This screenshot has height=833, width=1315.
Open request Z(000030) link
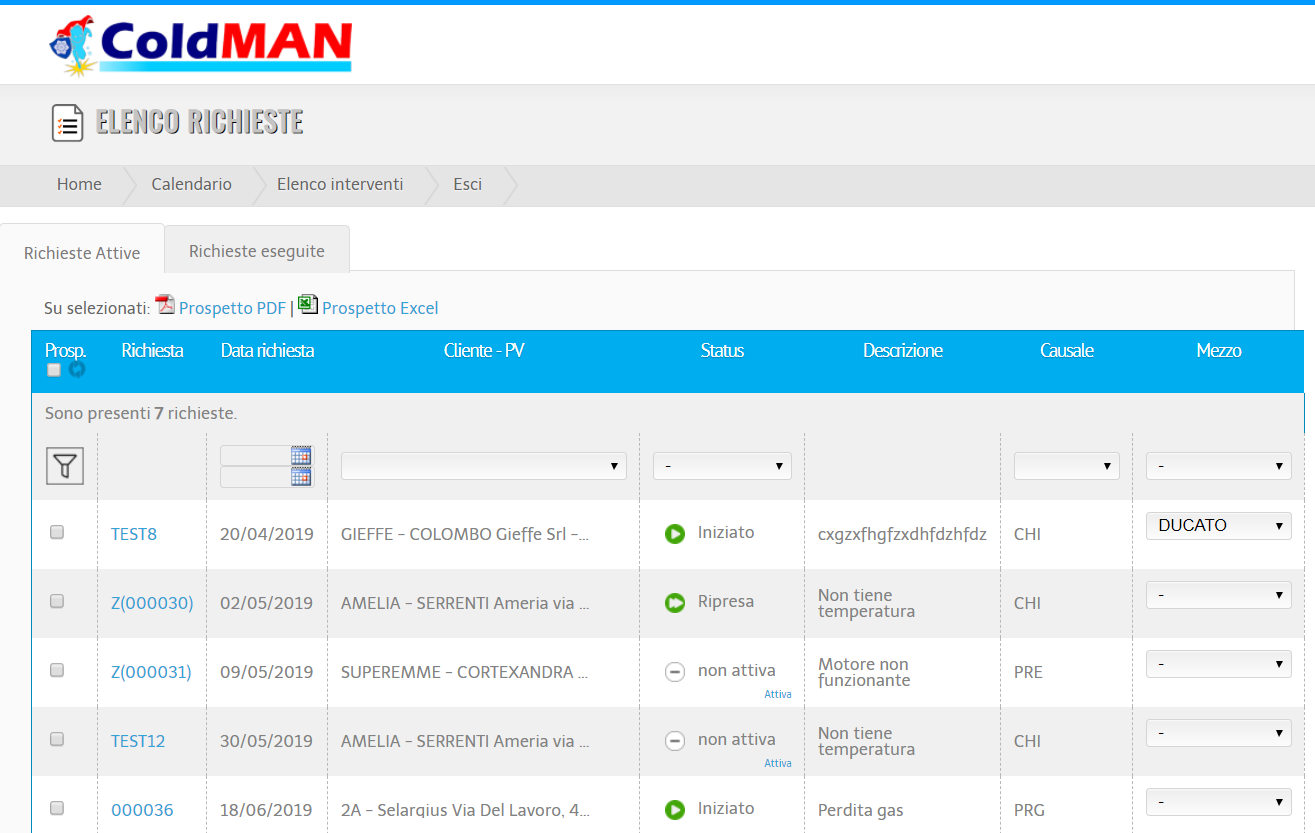pos(152,603)
